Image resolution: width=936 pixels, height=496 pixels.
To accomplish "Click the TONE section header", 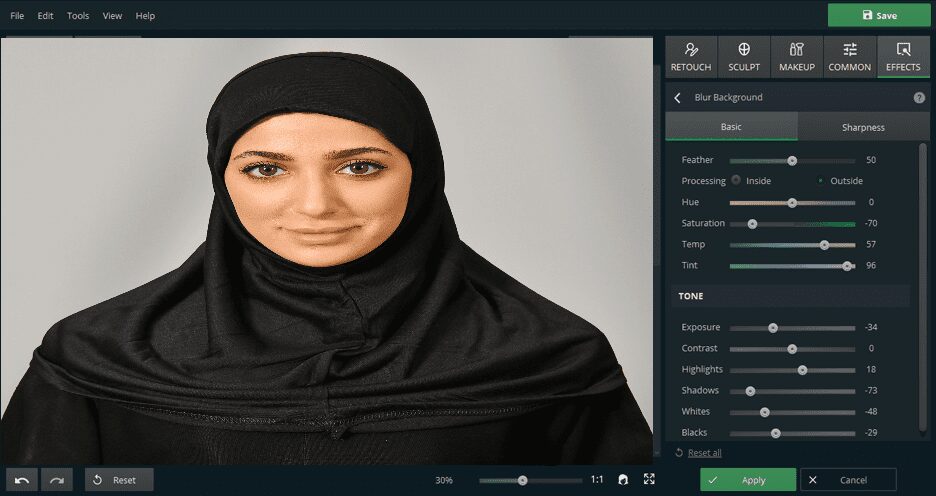I will (x=790, y=296).
